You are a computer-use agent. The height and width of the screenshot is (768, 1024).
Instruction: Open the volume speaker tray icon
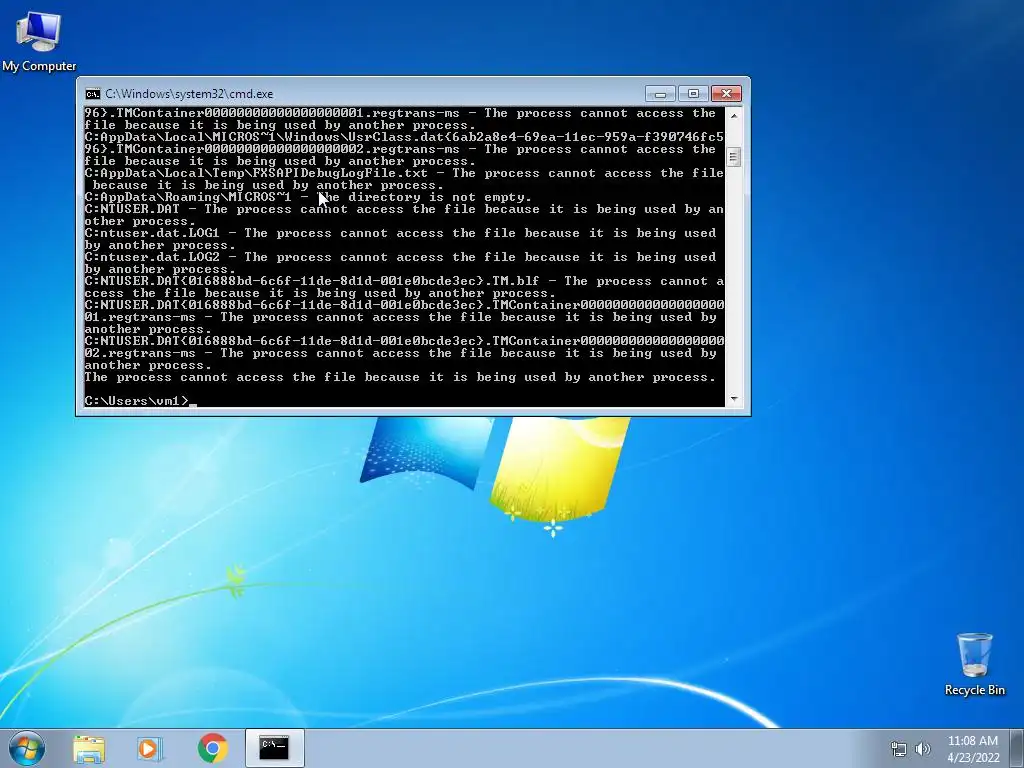(x=922, y=749)
